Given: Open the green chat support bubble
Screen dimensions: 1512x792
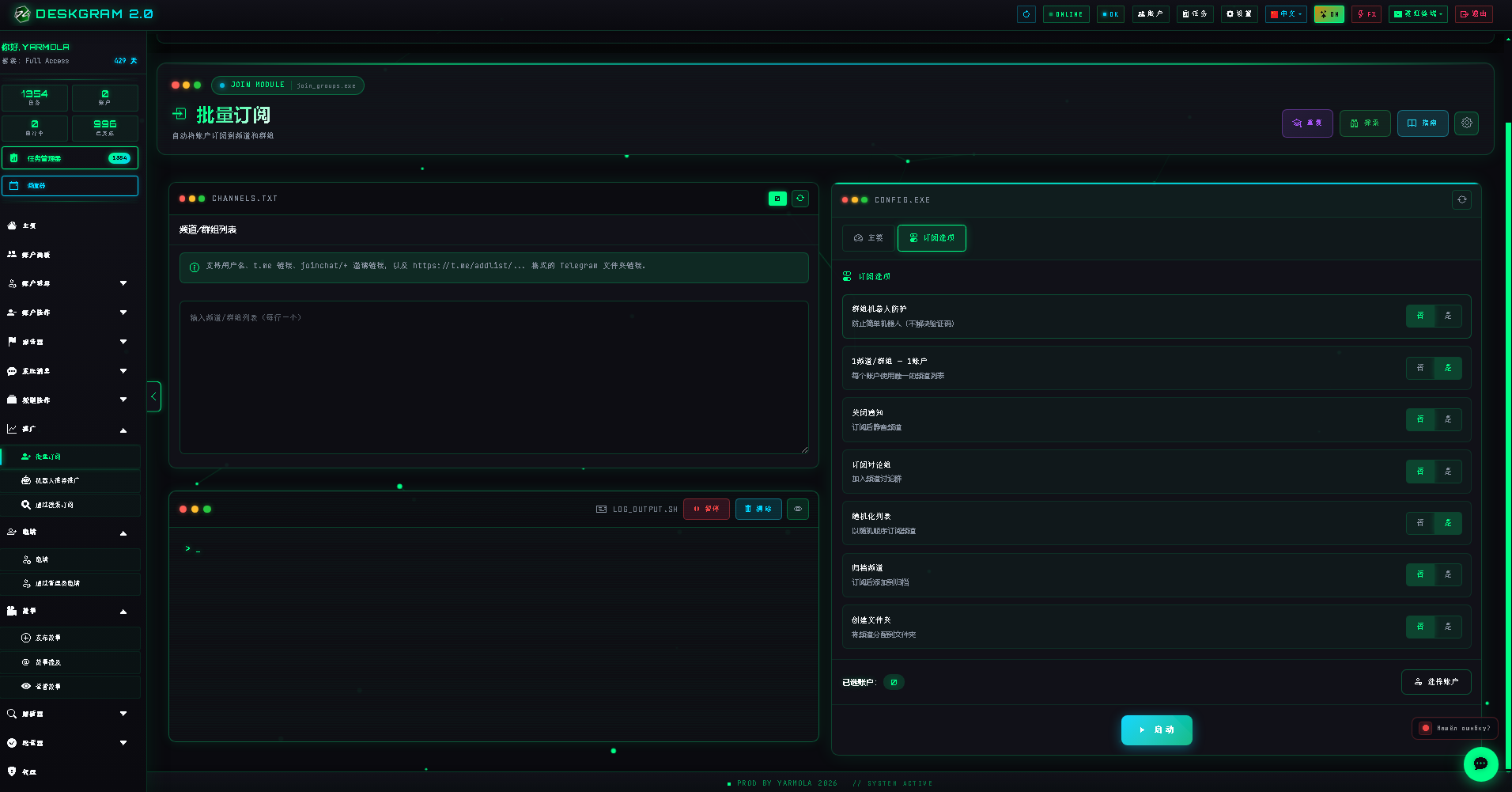Looking at the screenshot, I should 1481,764.
